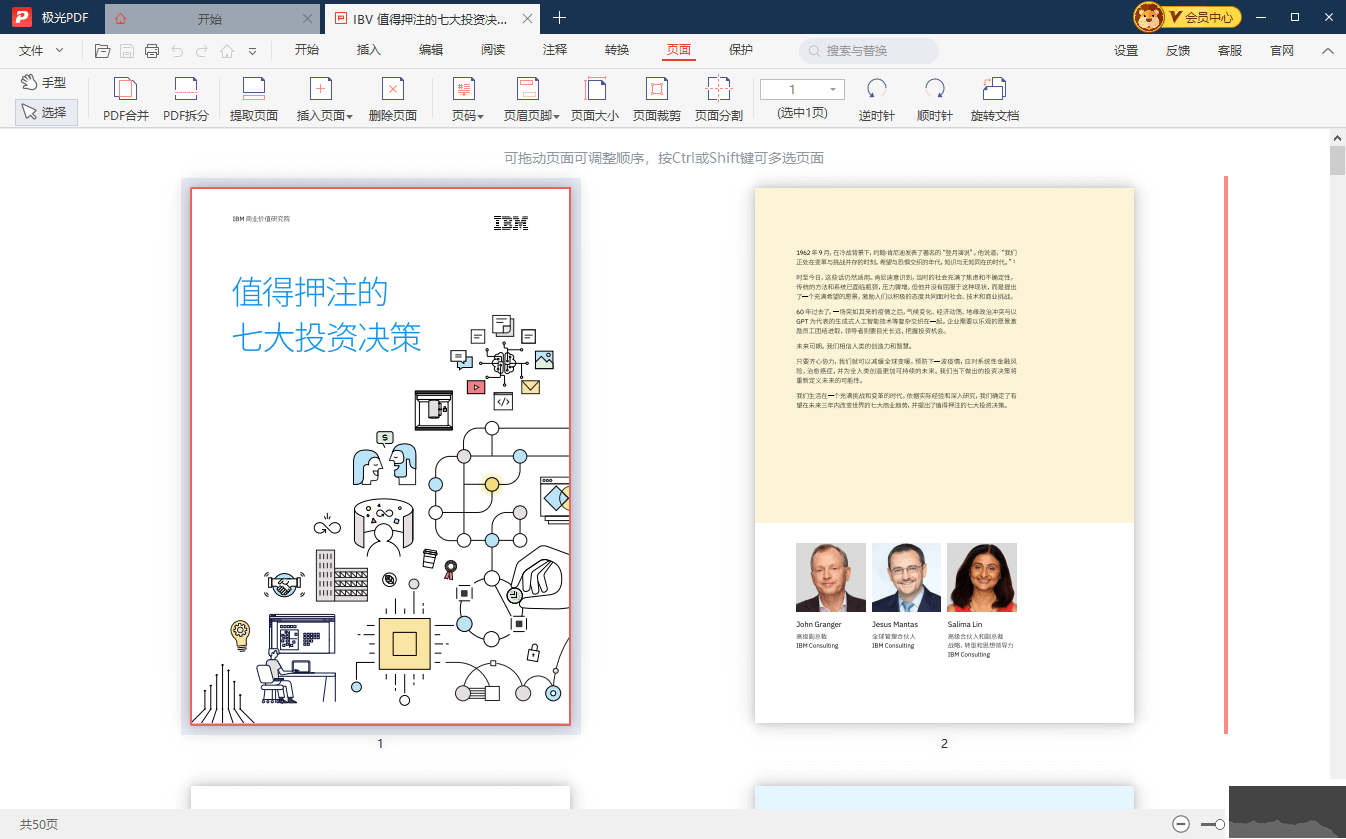Image resolution: width=1346 pixels, height=839 pixels.
Task: Click the 会员中心 member center button
Action: (x=1188, y=17)
